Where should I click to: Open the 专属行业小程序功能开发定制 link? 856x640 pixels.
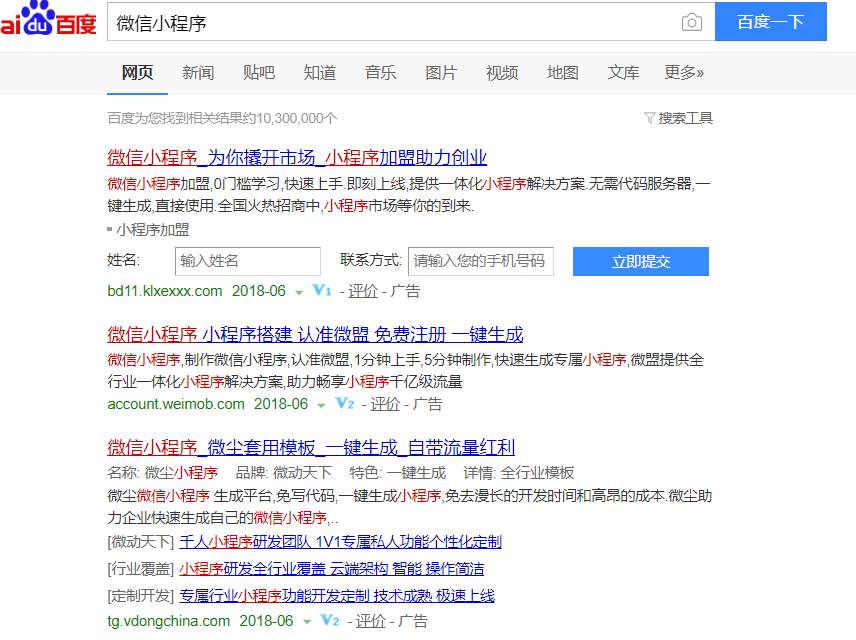(337, 595)
